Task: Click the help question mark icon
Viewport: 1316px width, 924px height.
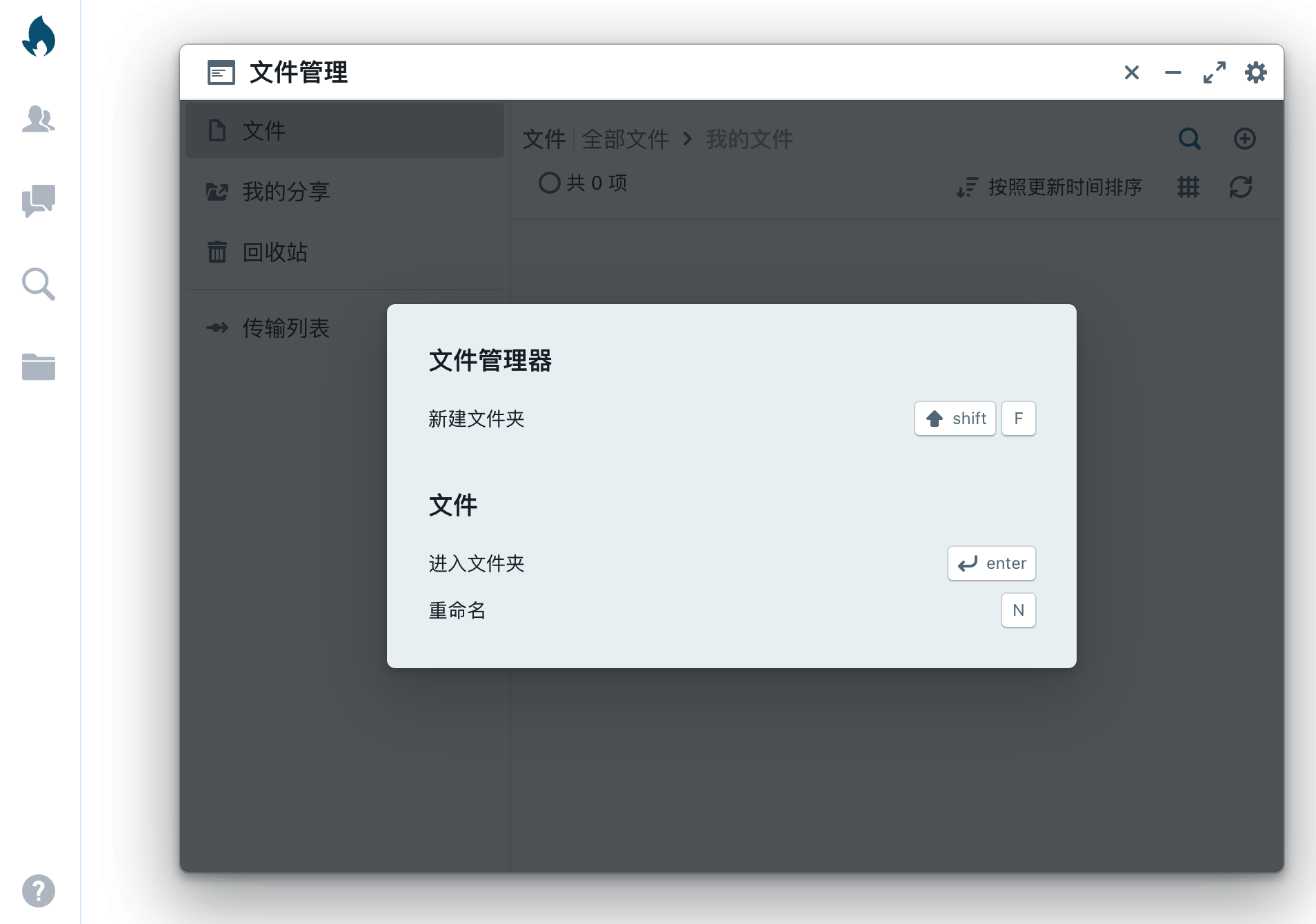Action: [x=39, y=890]
